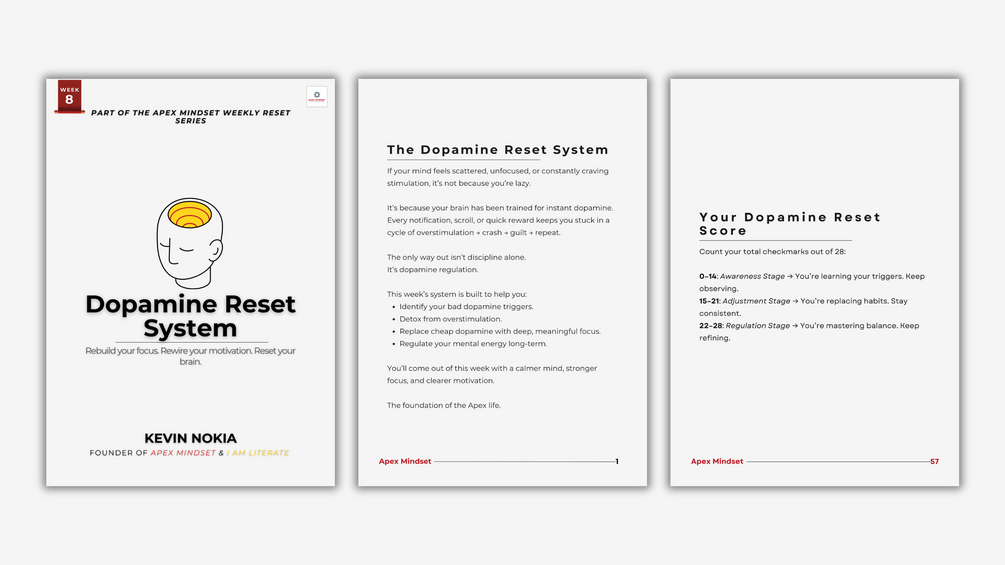The image size is (1005, 565).
Task: Click the '22–28: Regulation Stage' line
Action: 809,332
